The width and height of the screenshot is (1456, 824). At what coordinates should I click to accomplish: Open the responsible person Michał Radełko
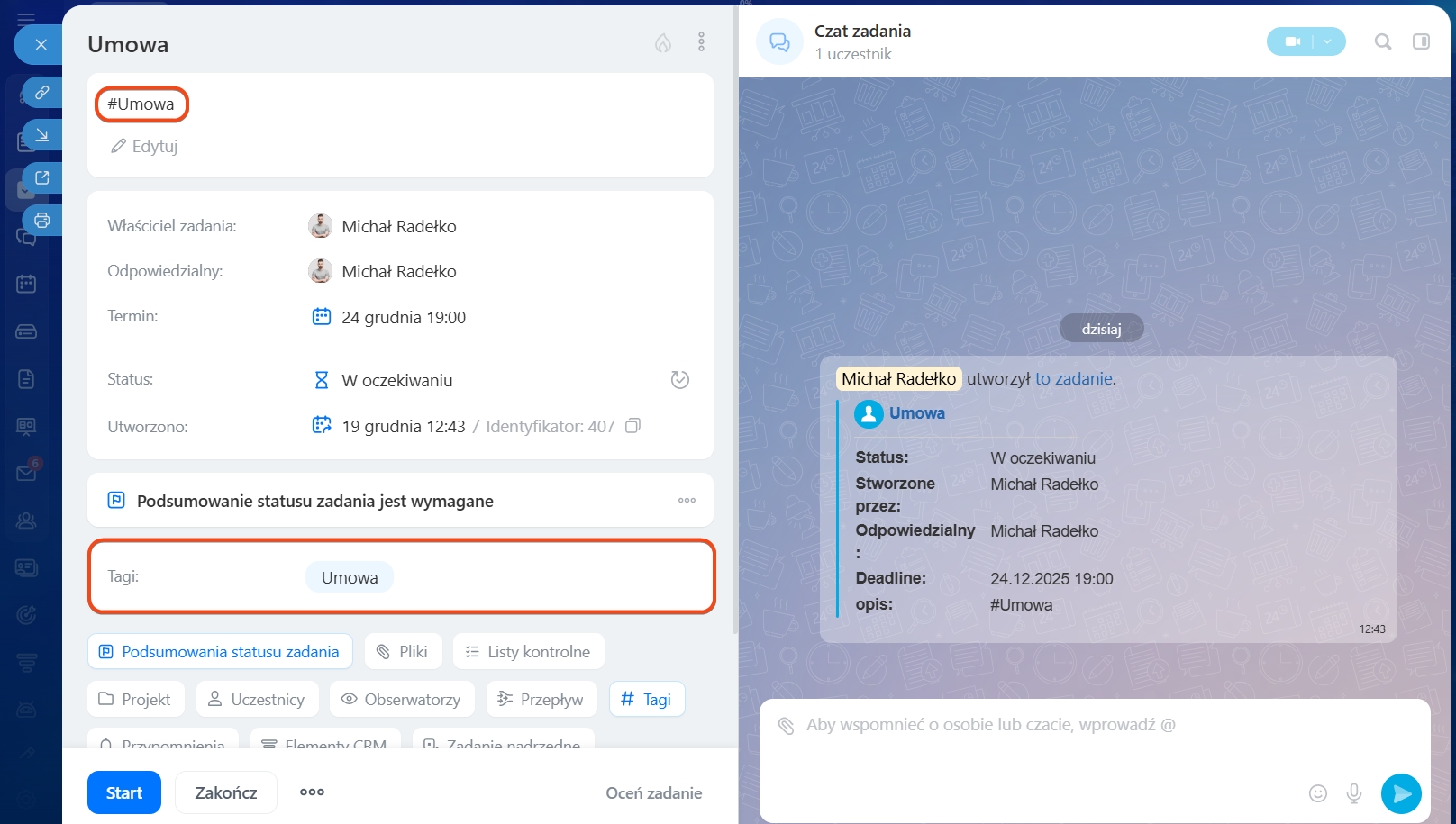point(398,271)
